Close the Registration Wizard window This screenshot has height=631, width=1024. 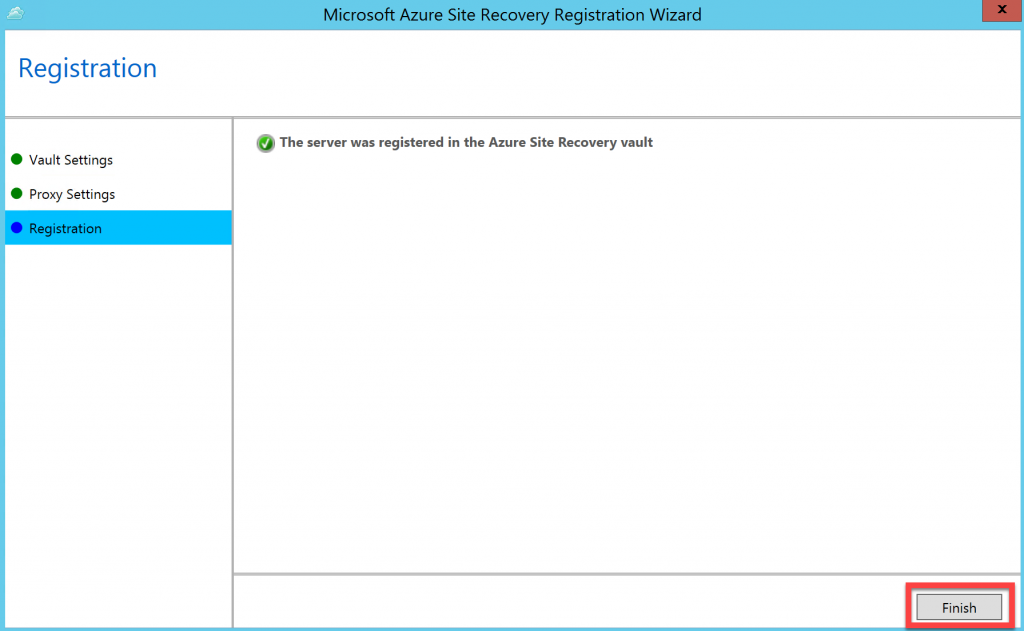(1002, 10)
